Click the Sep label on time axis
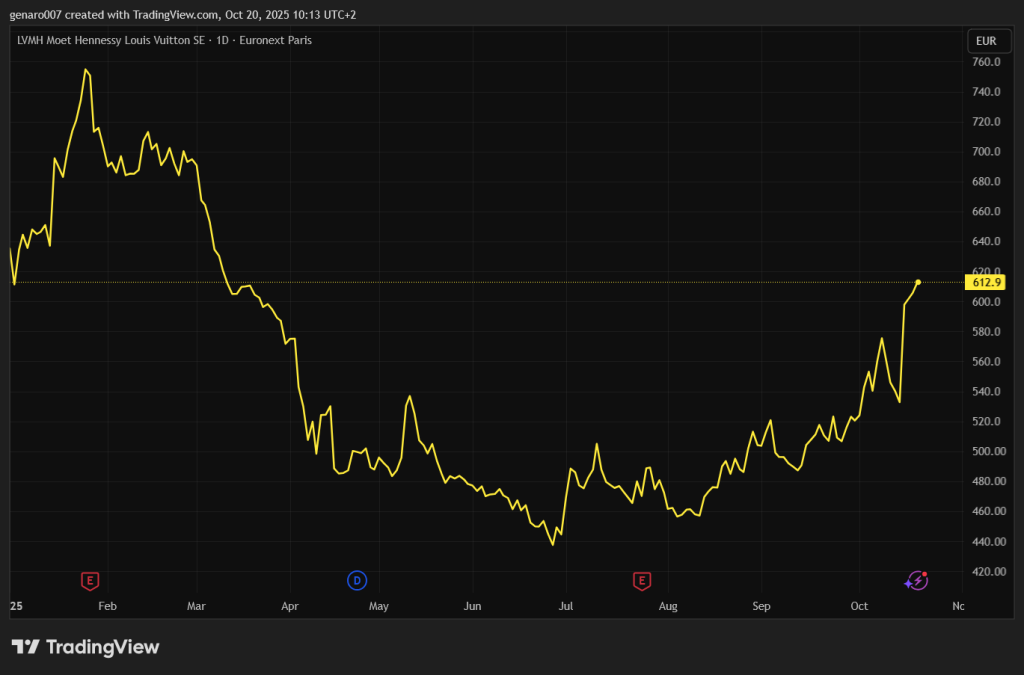Screen dimensions: 1024x675 coord(761,606)
